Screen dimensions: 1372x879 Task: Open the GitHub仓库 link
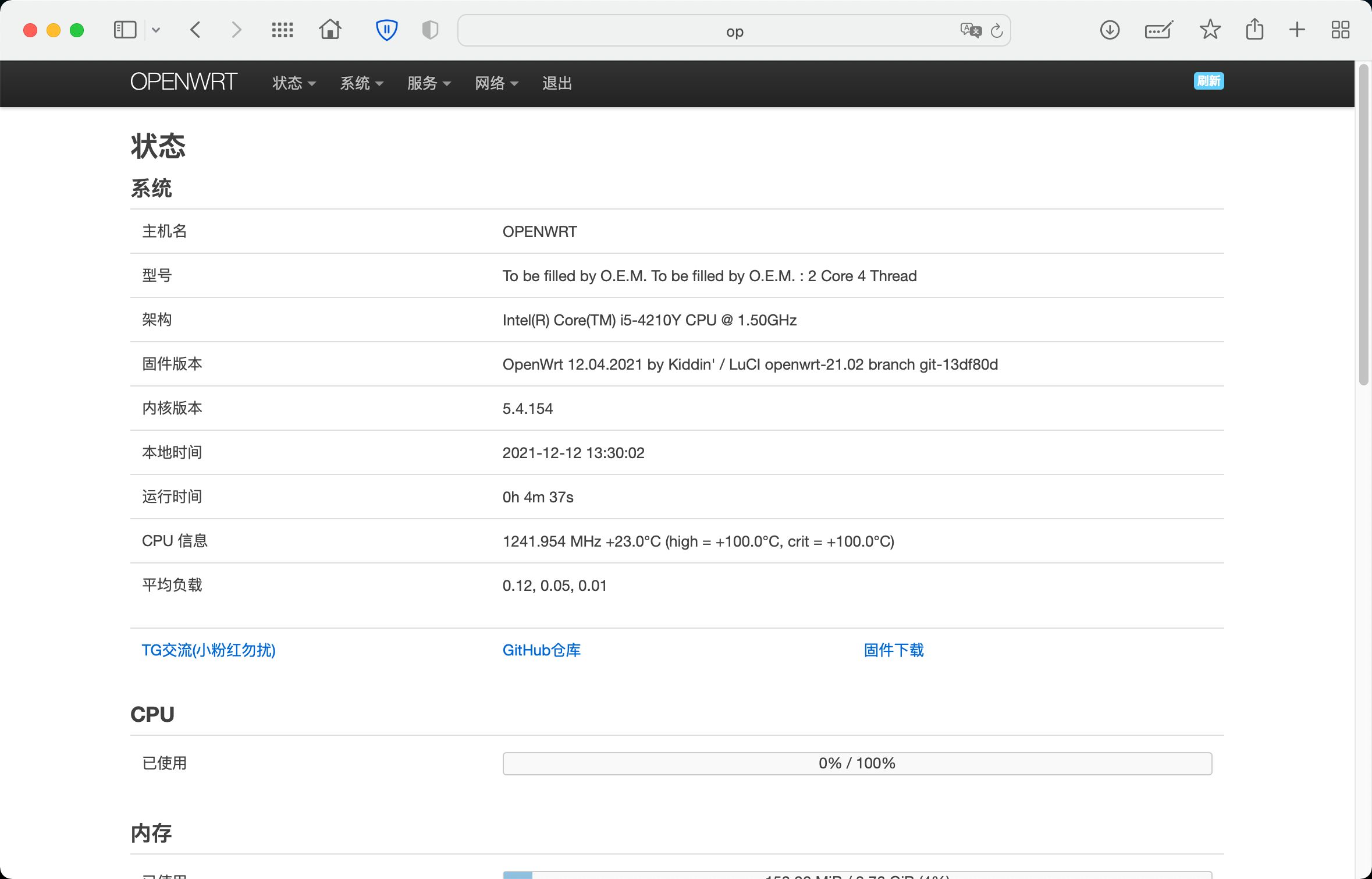pos(542,650)
